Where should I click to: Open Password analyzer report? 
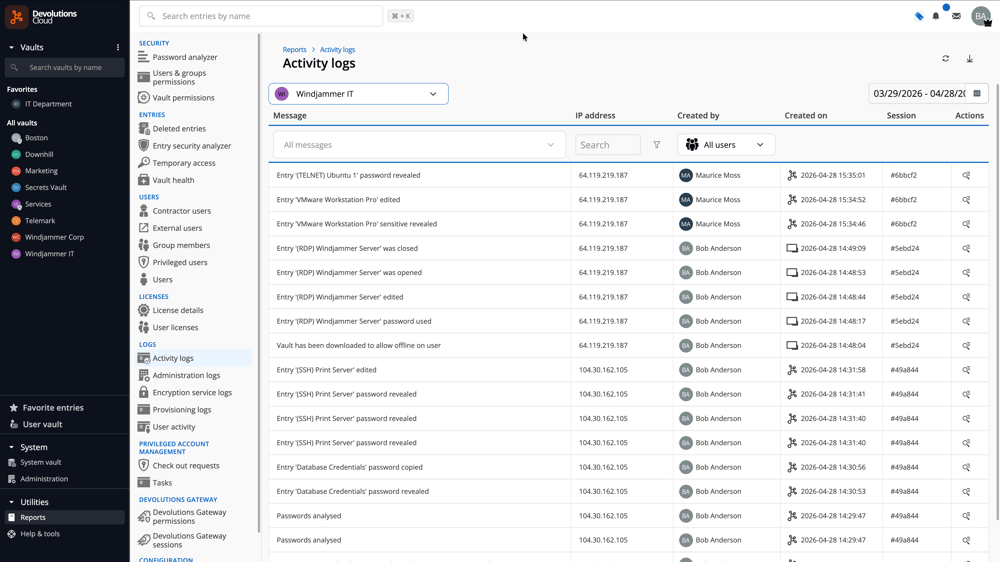pos(185,57)
